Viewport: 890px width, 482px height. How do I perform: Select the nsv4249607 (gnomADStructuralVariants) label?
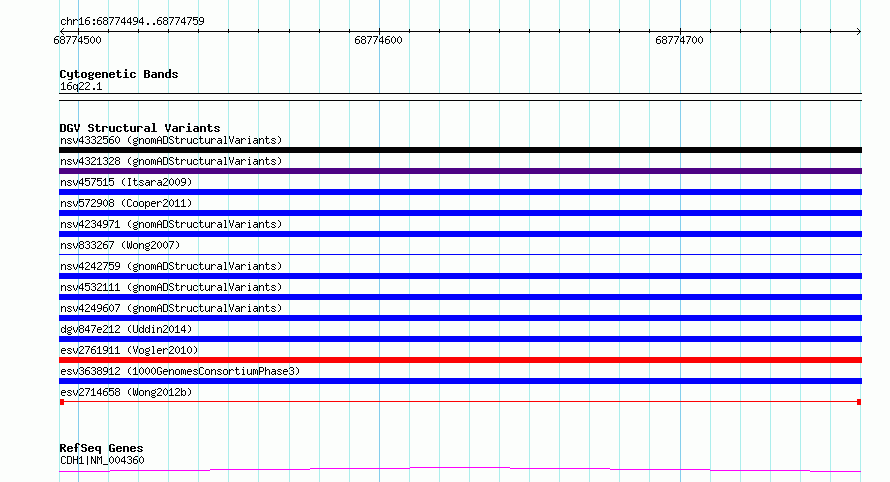click(x=171, y=308)
